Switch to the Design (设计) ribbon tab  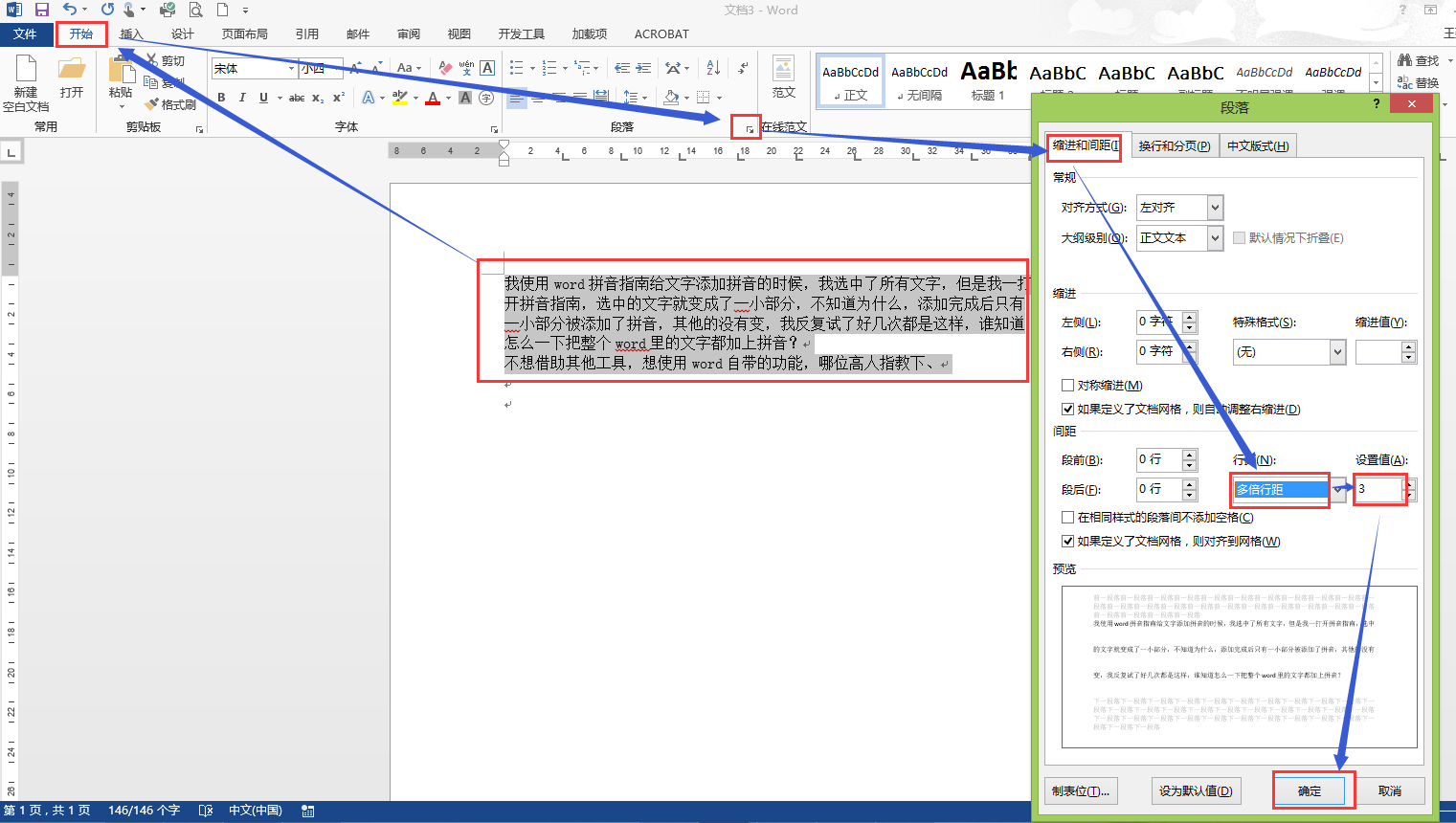(x=182, y=34)
